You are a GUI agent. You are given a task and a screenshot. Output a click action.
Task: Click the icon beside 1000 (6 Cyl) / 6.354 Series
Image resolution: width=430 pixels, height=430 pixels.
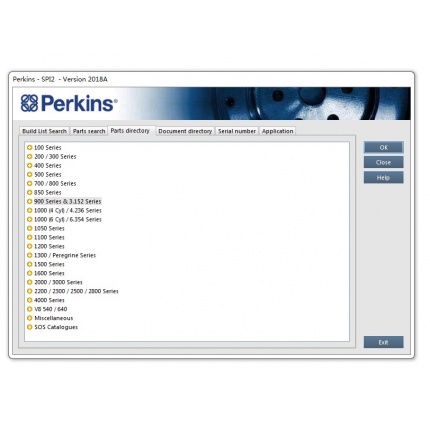coord(30,219)
